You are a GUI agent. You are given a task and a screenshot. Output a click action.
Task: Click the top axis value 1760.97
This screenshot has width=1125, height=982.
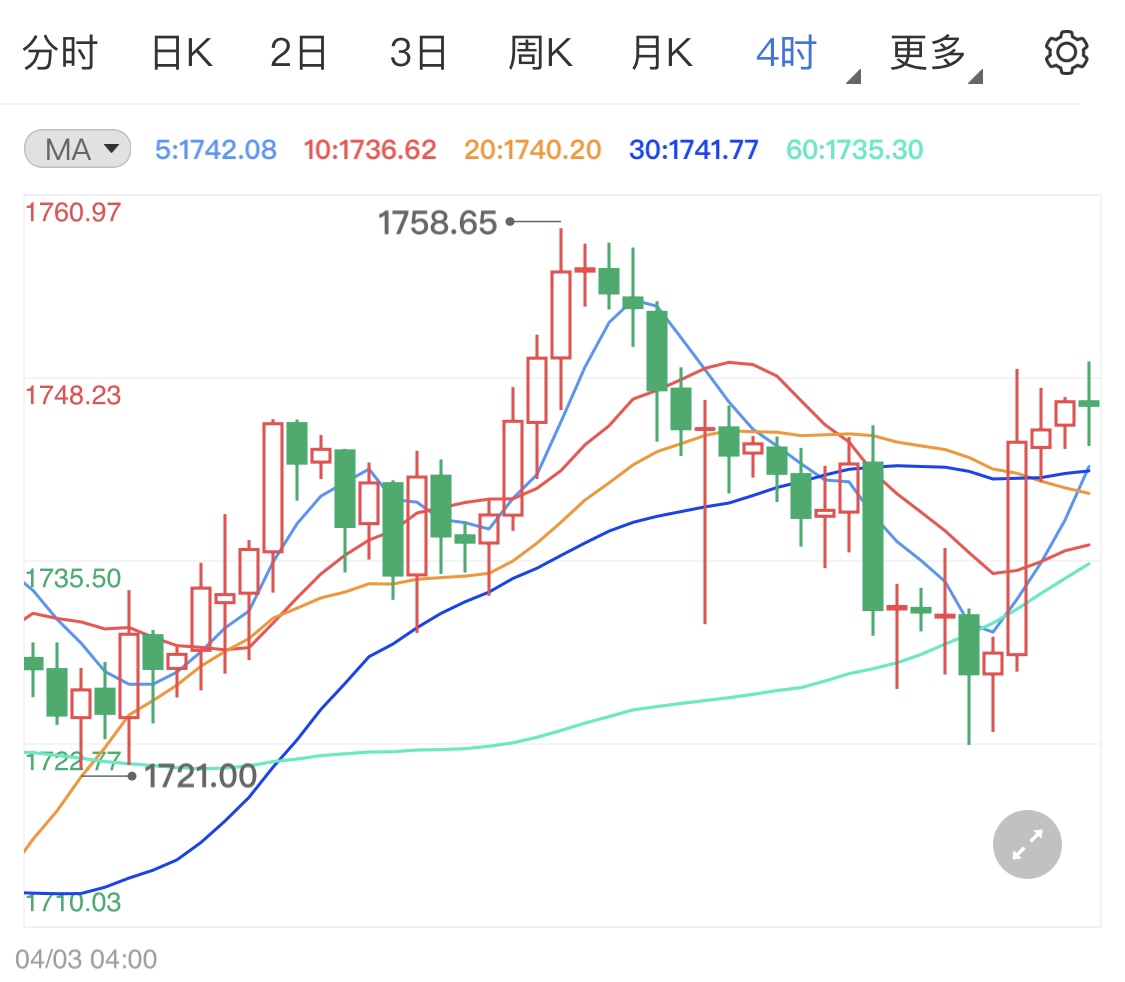tap(73, 212)
